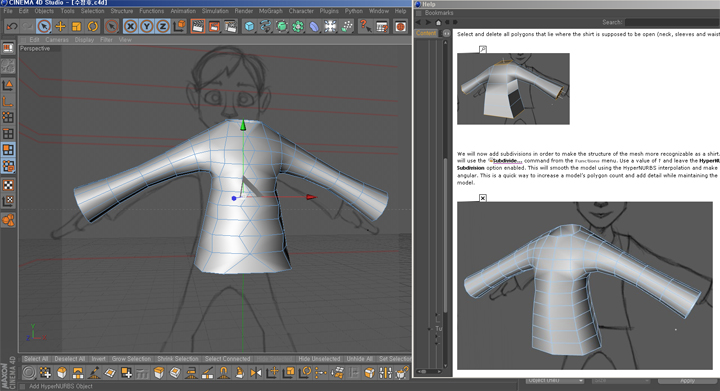This screenshot has height=391, width=720.
Task: Enable Use Object Axis Tool in sidebar
Action: pyautogui.click(x=8, y=101)
